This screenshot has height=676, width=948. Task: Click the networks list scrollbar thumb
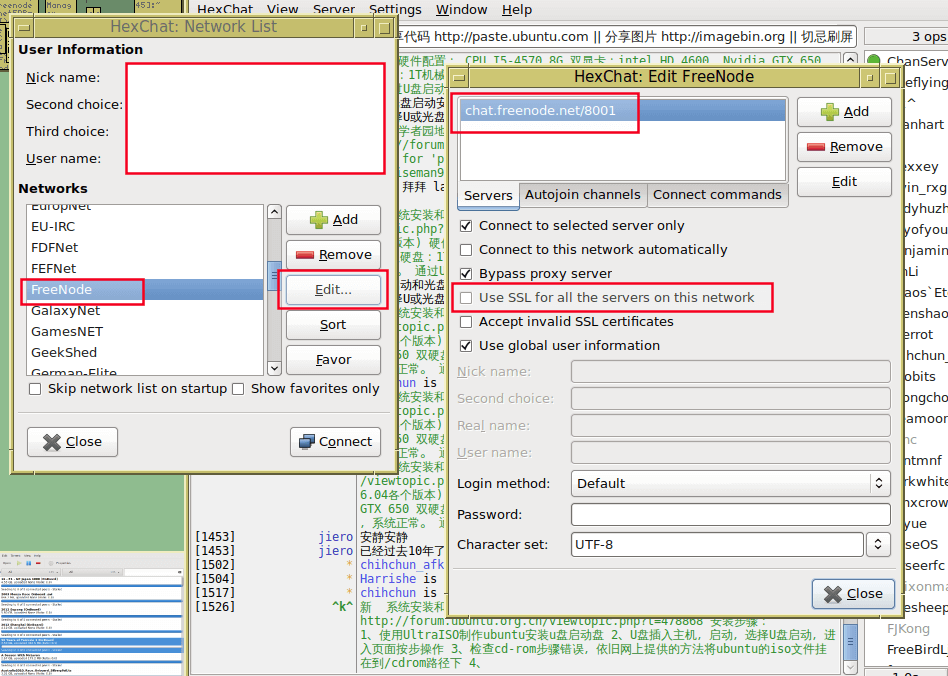click(274, 276)
